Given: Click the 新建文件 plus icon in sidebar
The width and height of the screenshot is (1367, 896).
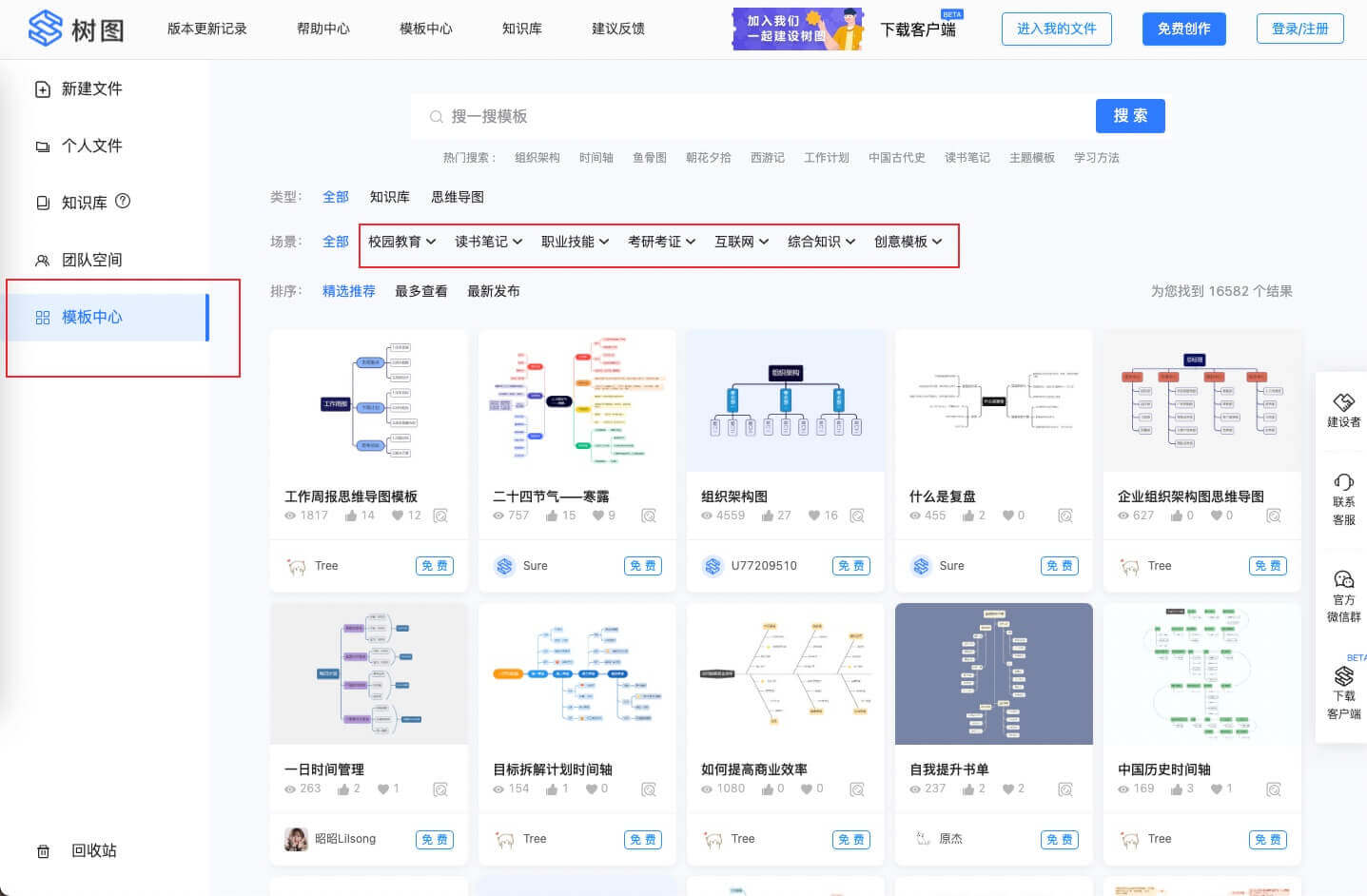Looking at the screenshot, I should [x=42, y=88].
